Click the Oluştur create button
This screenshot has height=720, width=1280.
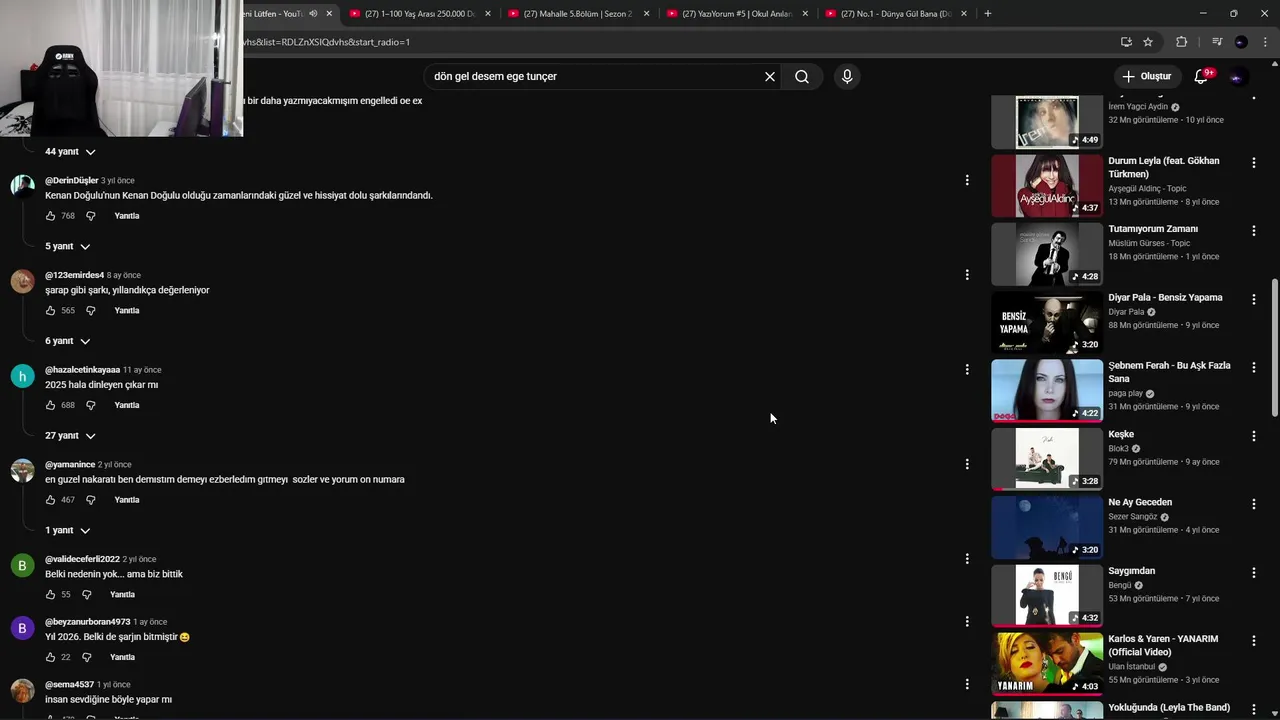[x=1146, y=76]
